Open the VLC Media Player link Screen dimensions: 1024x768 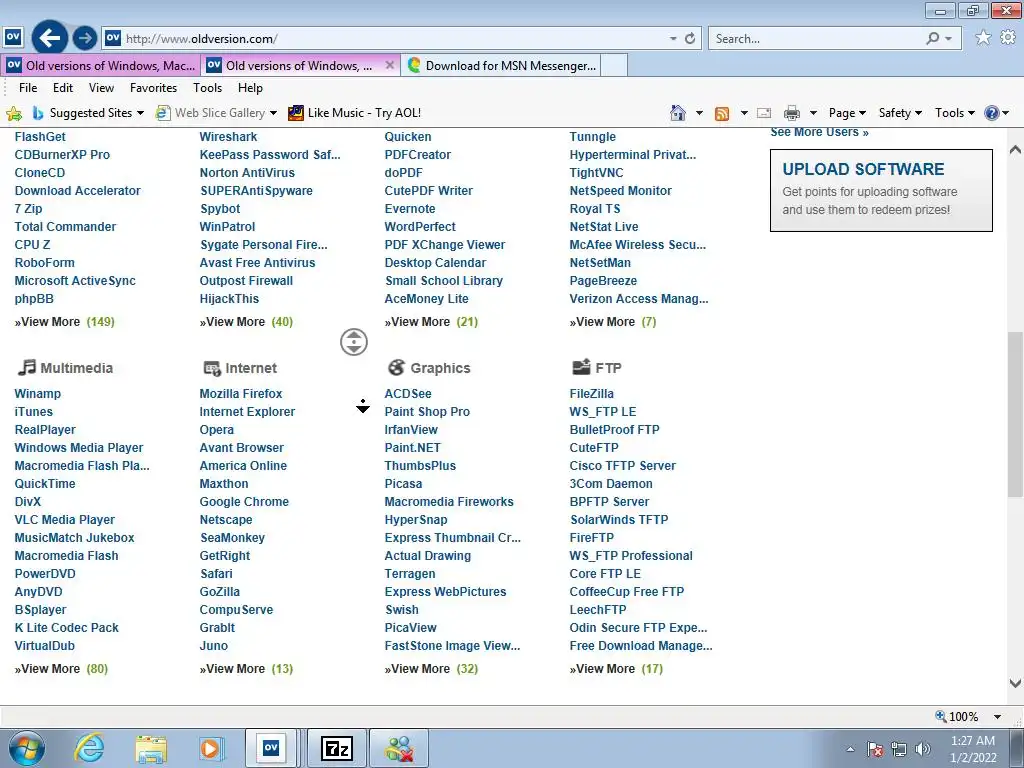pos(65,520)
